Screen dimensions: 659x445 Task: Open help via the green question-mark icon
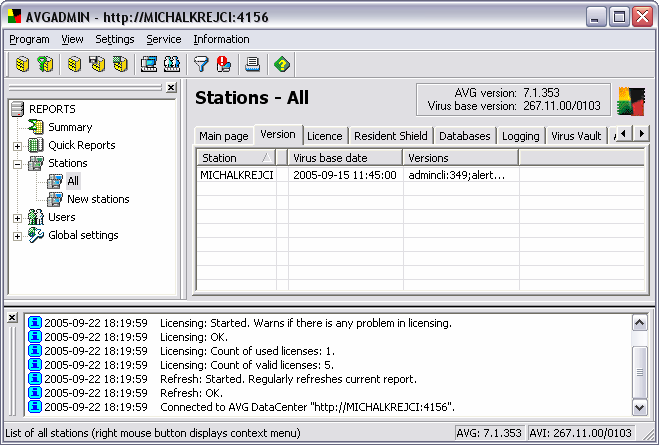[x=282, y=65]
